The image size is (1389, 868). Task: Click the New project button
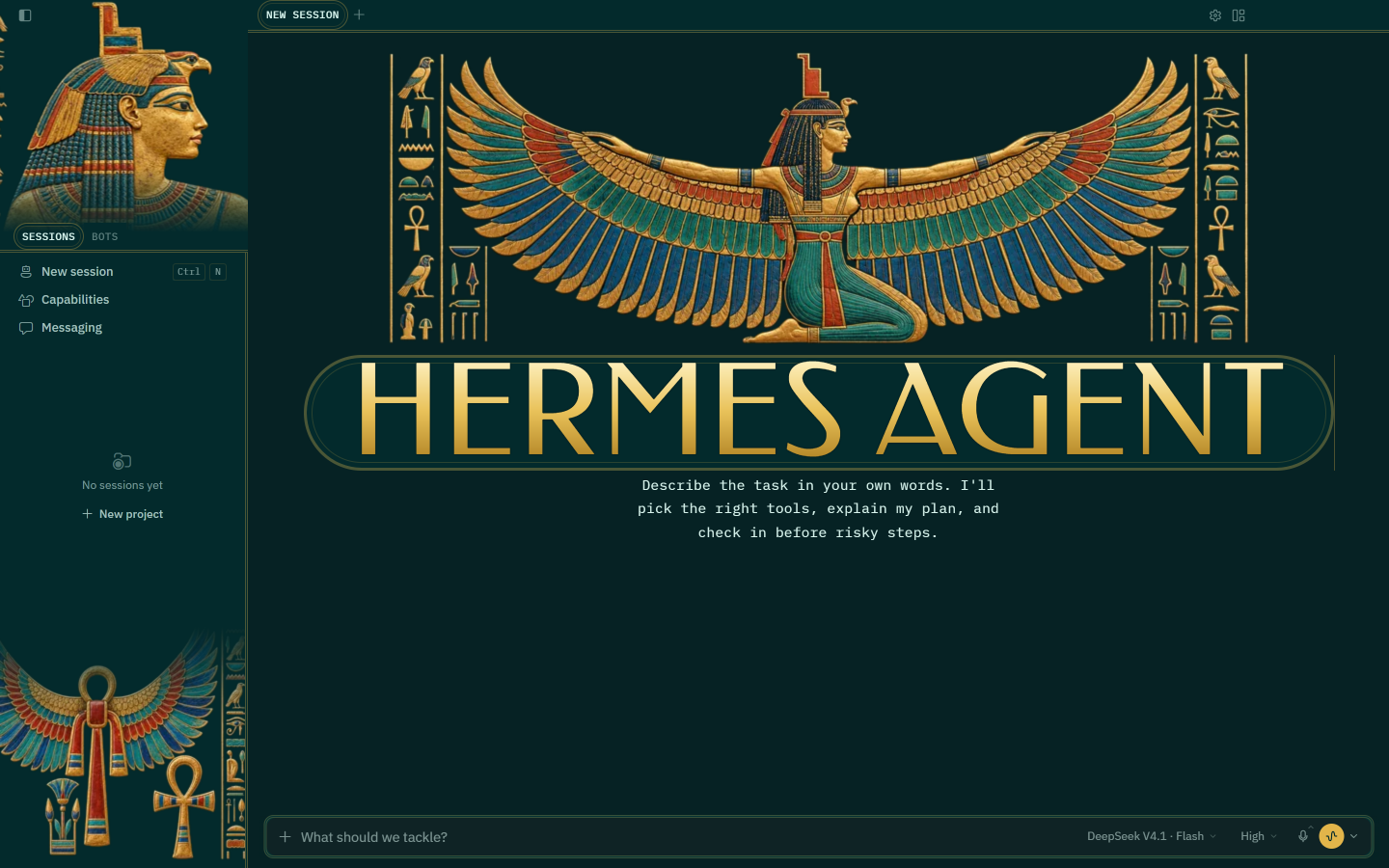(x=123, y=514)
